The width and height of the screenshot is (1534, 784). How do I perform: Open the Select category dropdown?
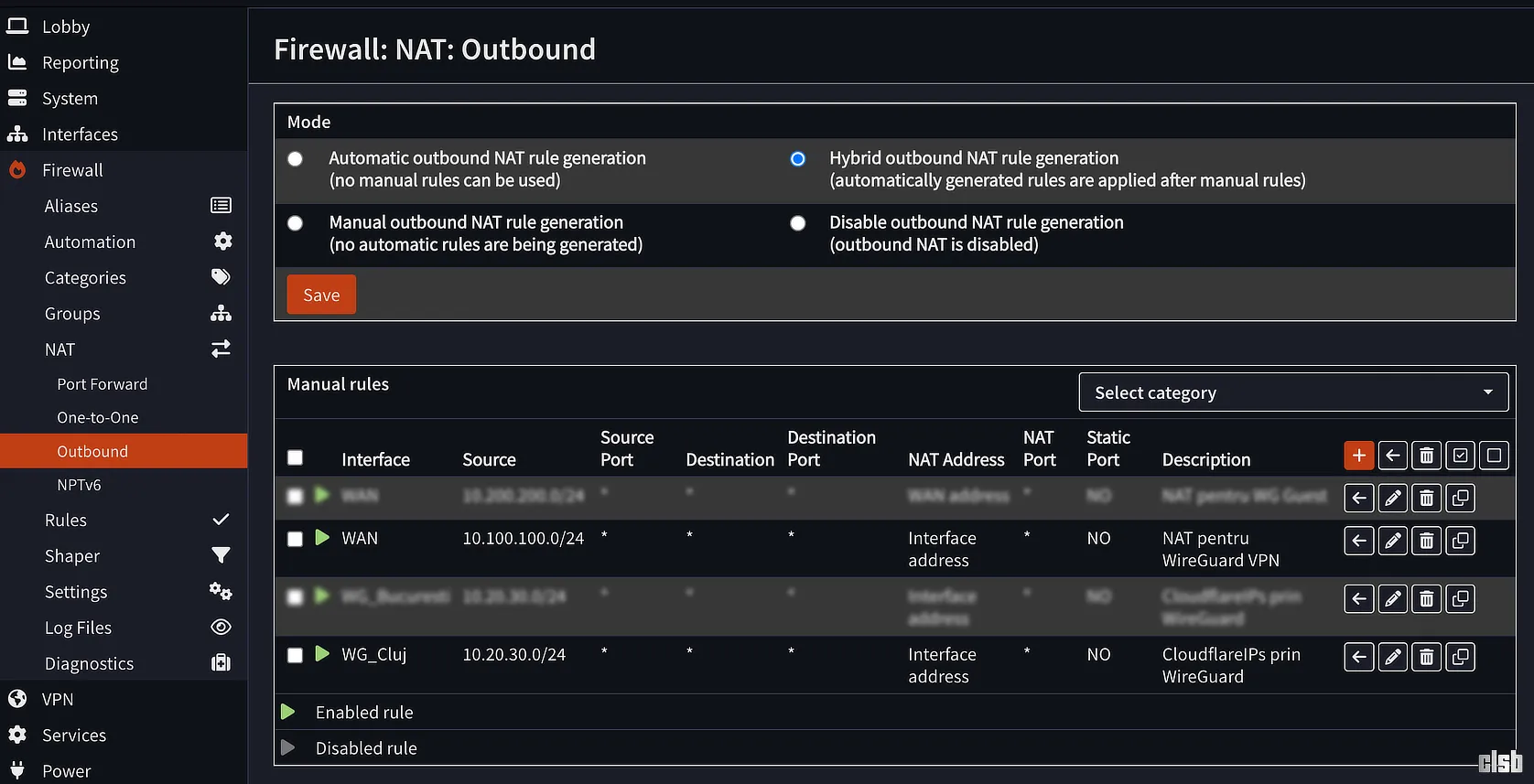click(x=1292, y=392)
